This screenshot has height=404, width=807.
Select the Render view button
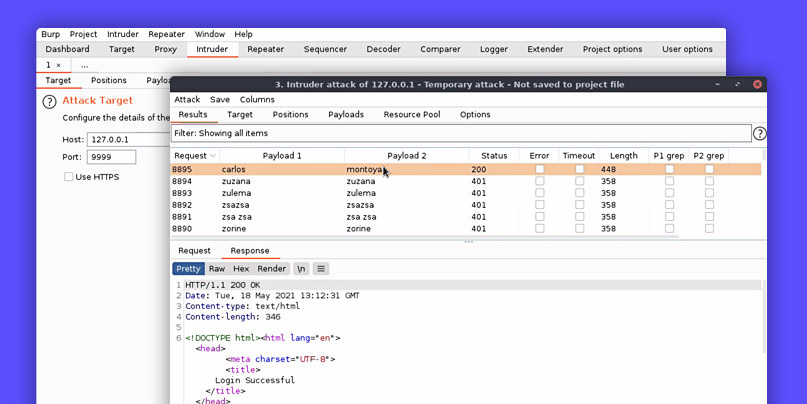tap(271, 269)
